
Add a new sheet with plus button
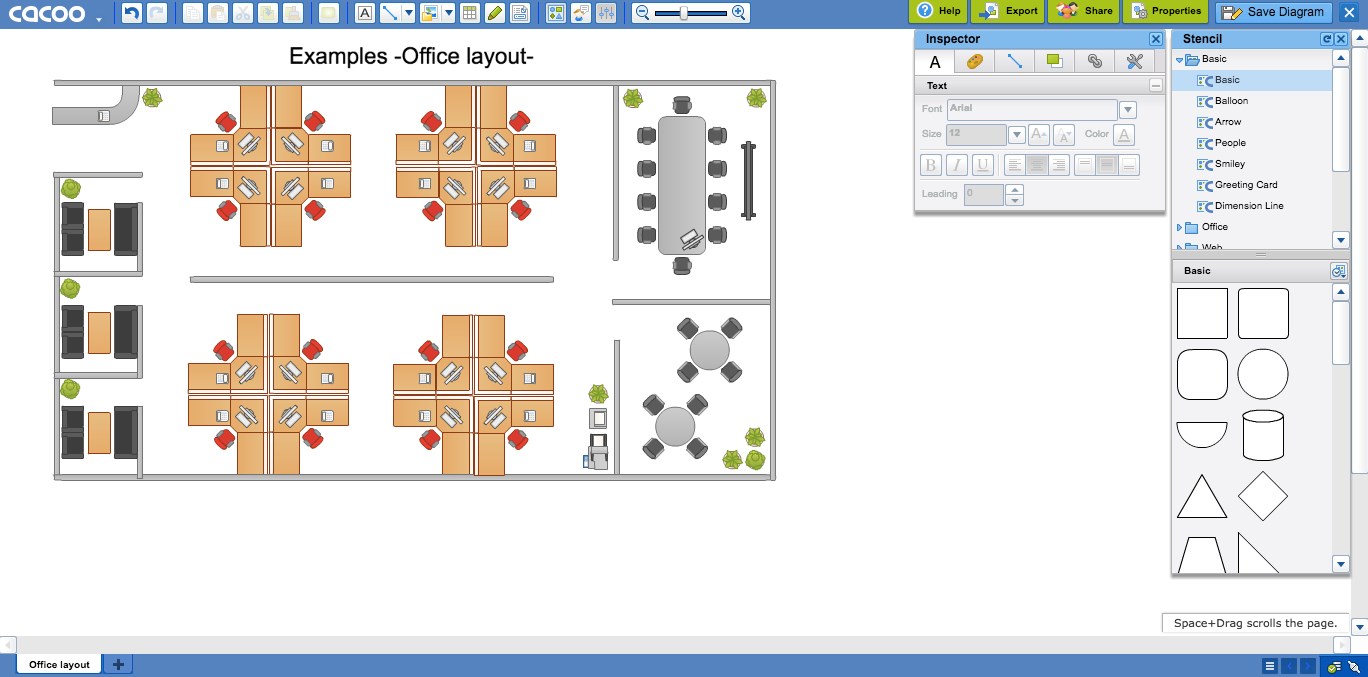pos(118,664)
